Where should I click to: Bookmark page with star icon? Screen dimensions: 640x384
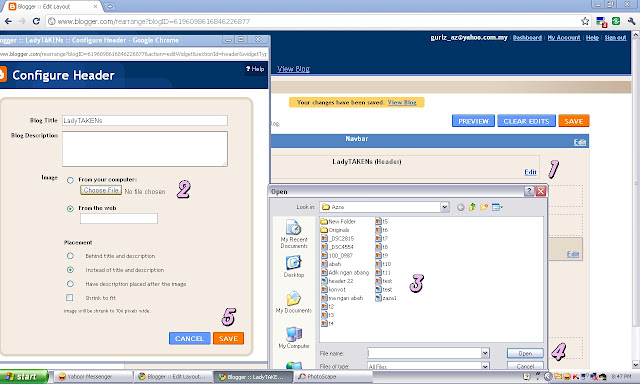tap(585, 21)
